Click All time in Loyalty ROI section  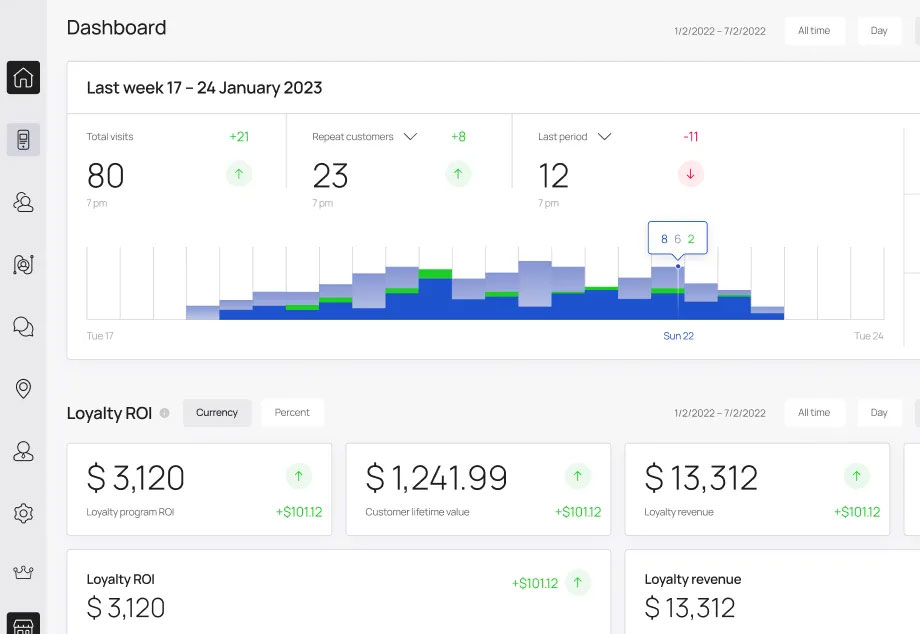(x=814, y=413)
